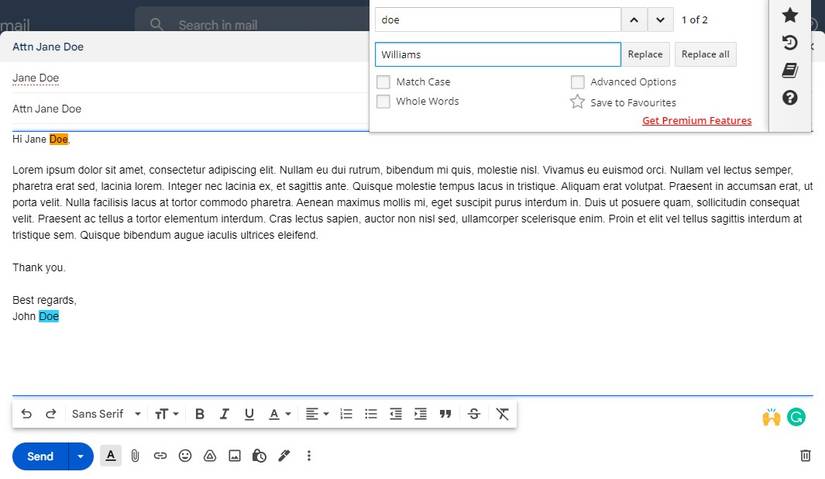
Task: Toggle Save to Favourites star
Action: point(577,102)
